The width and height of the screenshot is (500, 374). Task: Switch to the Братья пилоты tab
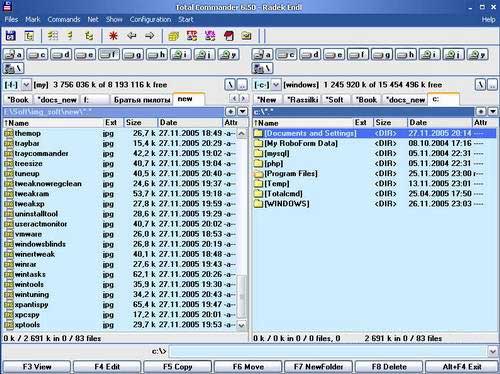click(x=142, y=100)
